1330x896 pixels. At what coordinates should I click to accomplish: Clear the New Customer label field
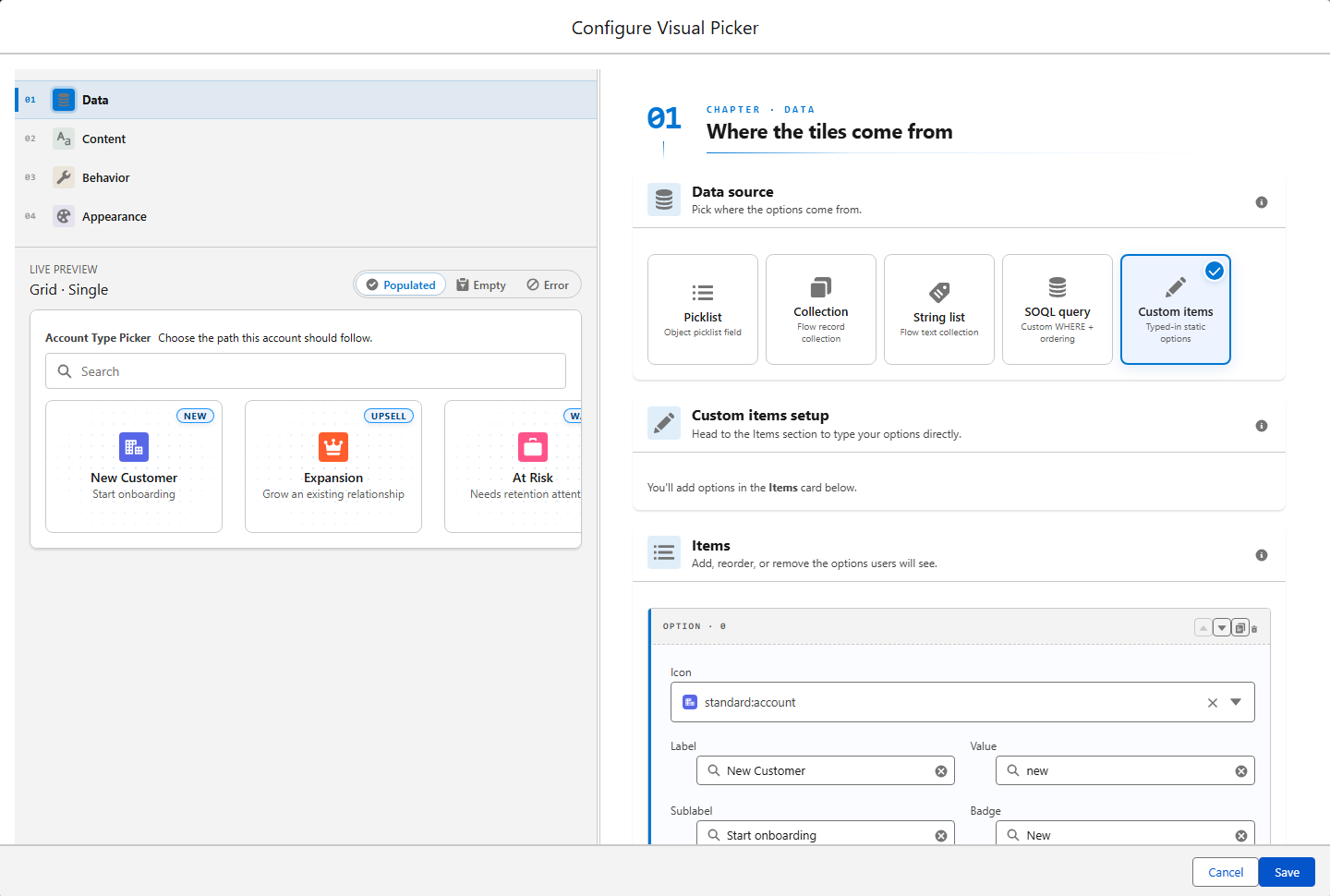tap(941, 771)
